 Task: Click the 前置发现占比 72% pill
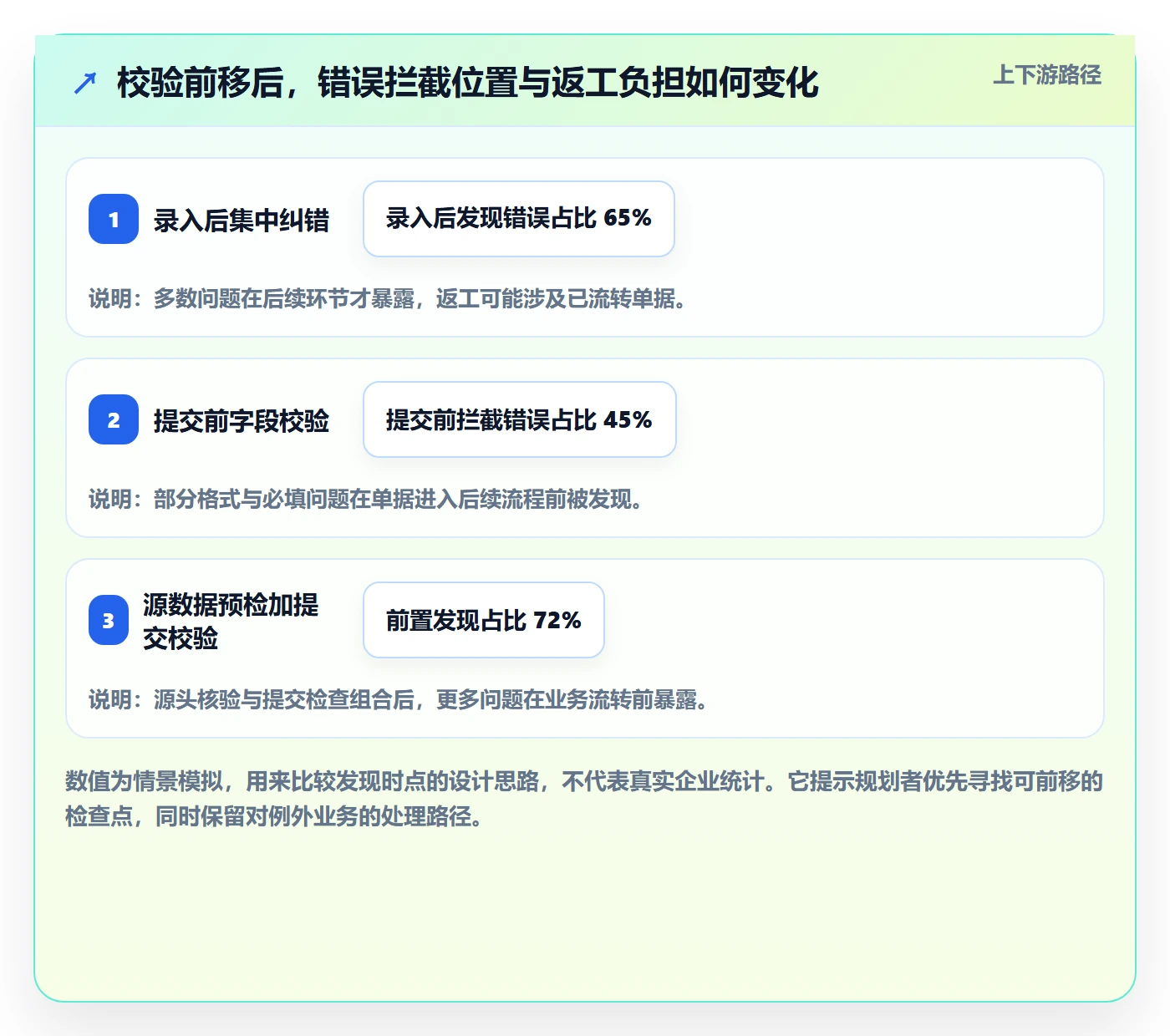pyautogui.click(x=484, y=620)
